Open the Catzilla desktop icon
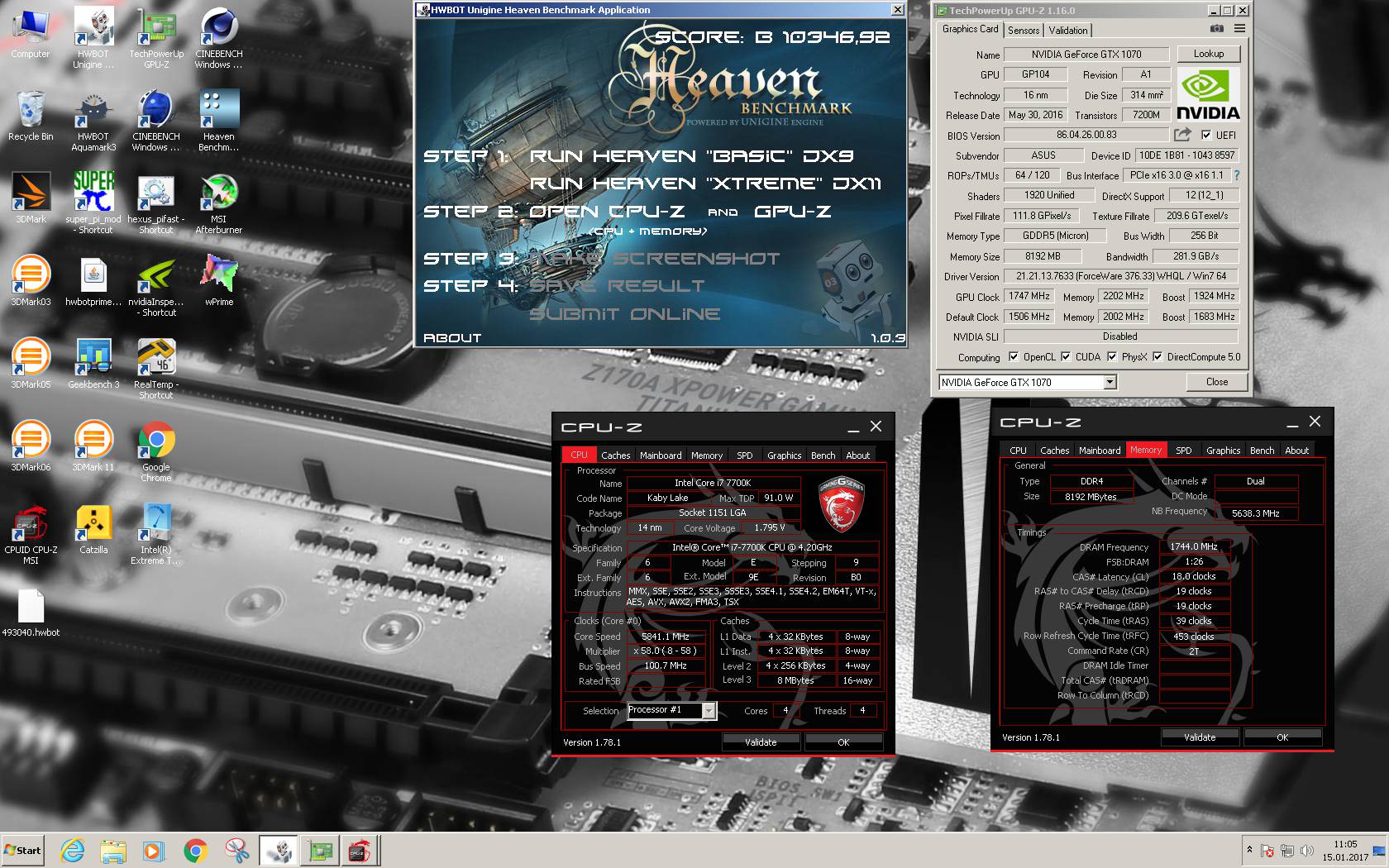Image resolution: width=1389 pixels, height=868 pixels. coord(93,529)
